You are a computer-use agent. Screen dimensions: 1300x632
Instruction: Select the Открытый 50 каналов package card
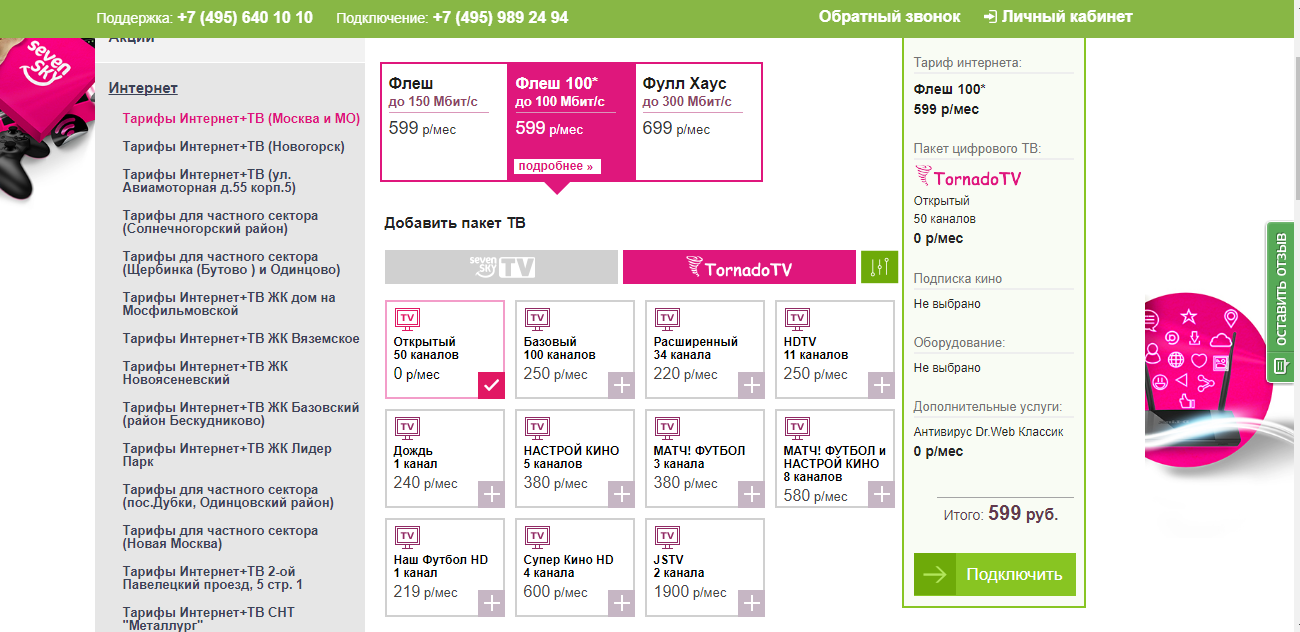click(x=445, y=350)
